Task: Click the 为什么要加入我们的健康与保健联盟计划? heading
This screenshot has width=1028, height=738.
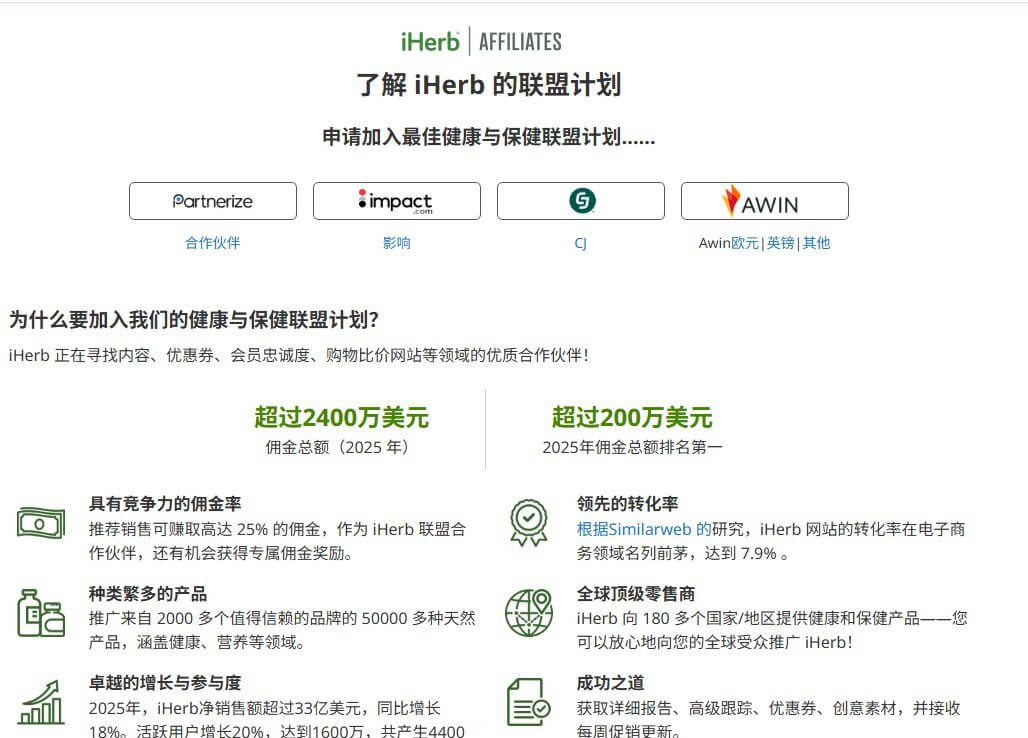Action: pyautogui.click(x=194, y=320)
